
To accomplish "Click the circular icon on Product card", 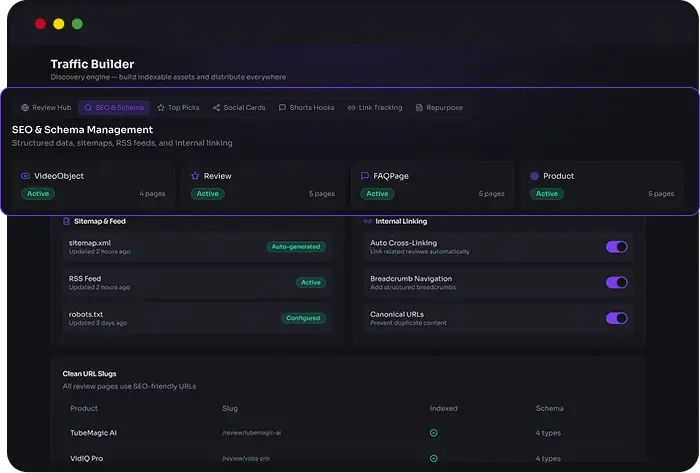I will pyautogui.click(x=534, y=176).
